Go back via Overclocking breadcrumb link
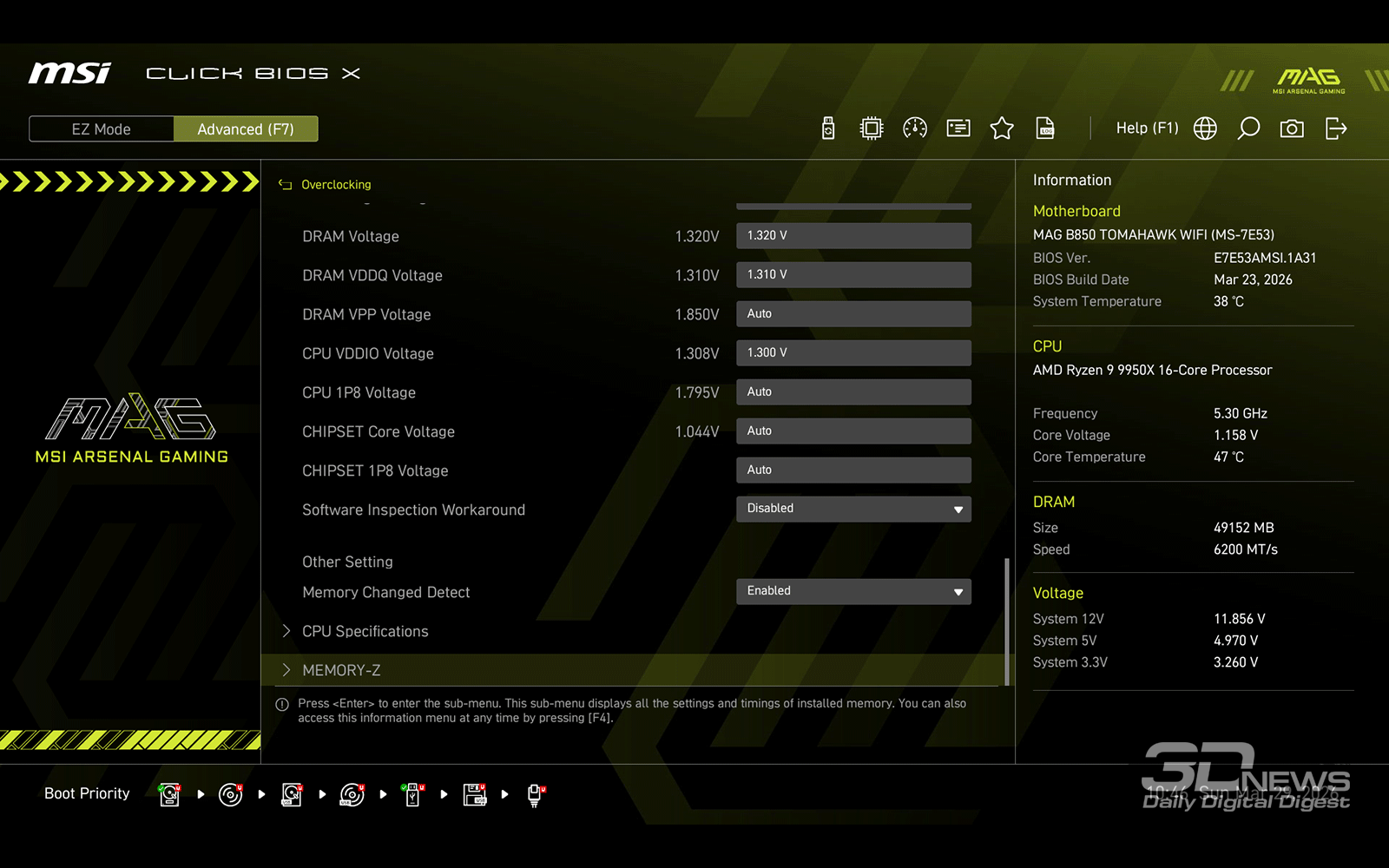Screen dimensions: 1389x868 (335, 185)
